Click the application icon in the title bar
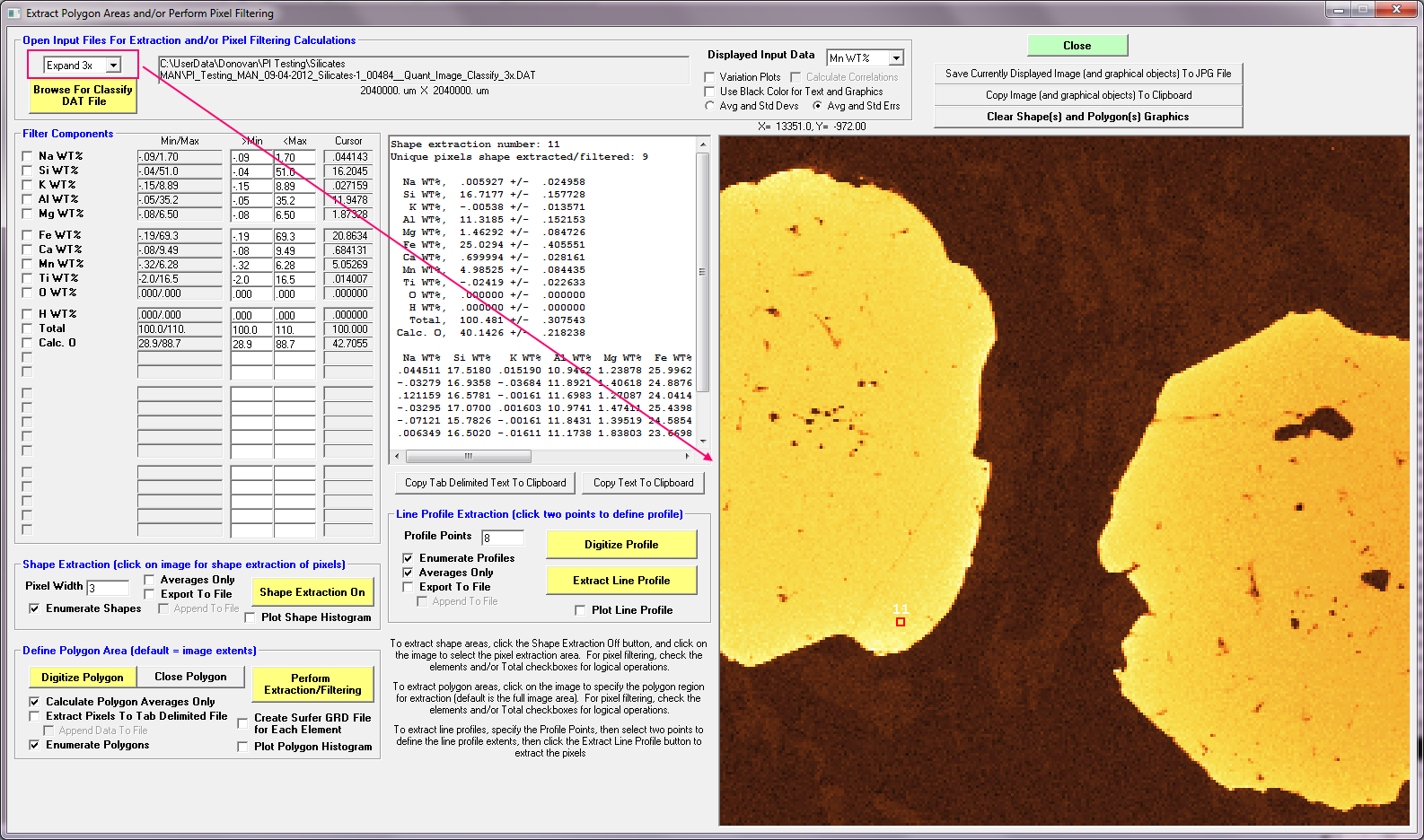The height and width of the screenshot is (840, 1424). point(13,13)
